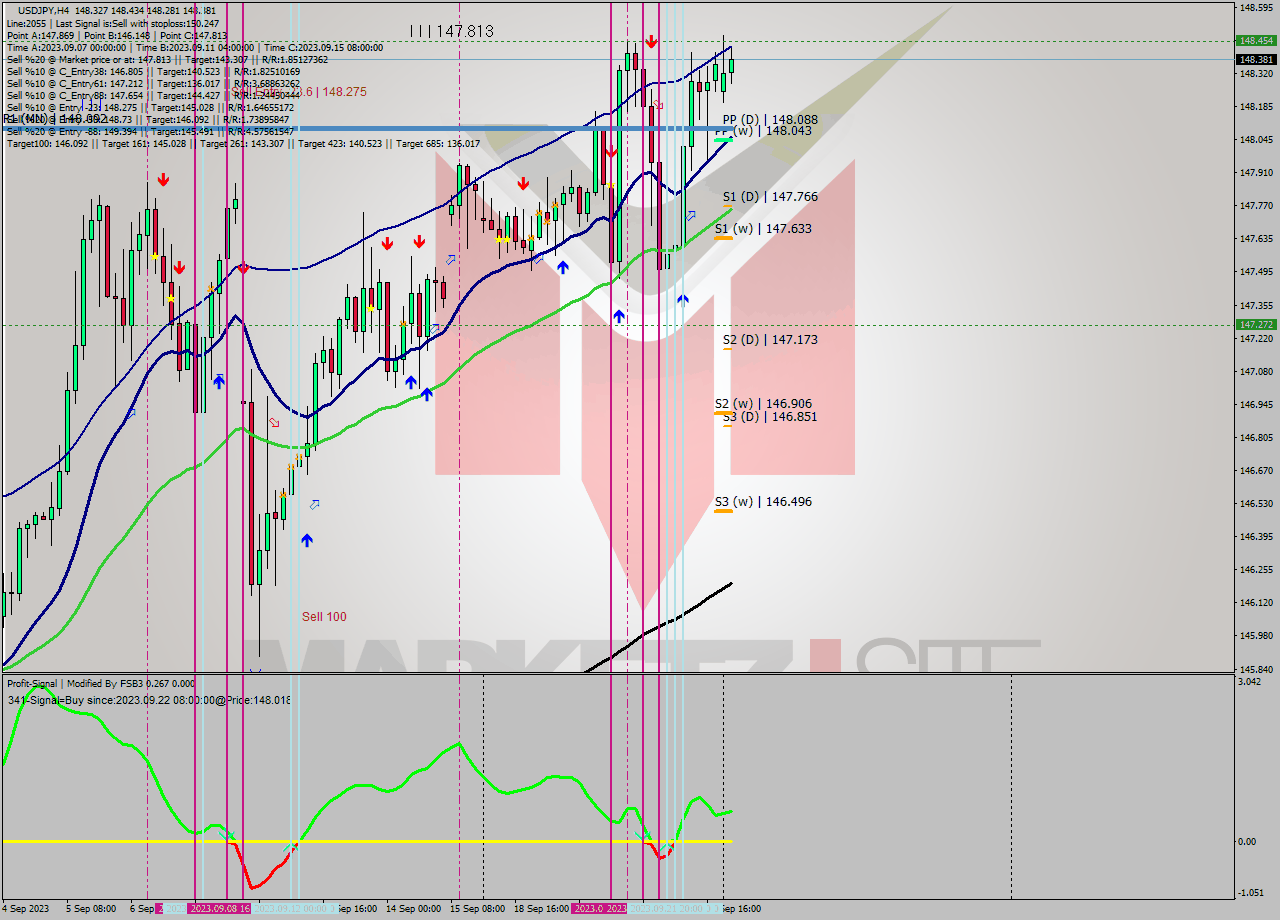Click 147.910 on the price axis

[x=1255, y=172]
